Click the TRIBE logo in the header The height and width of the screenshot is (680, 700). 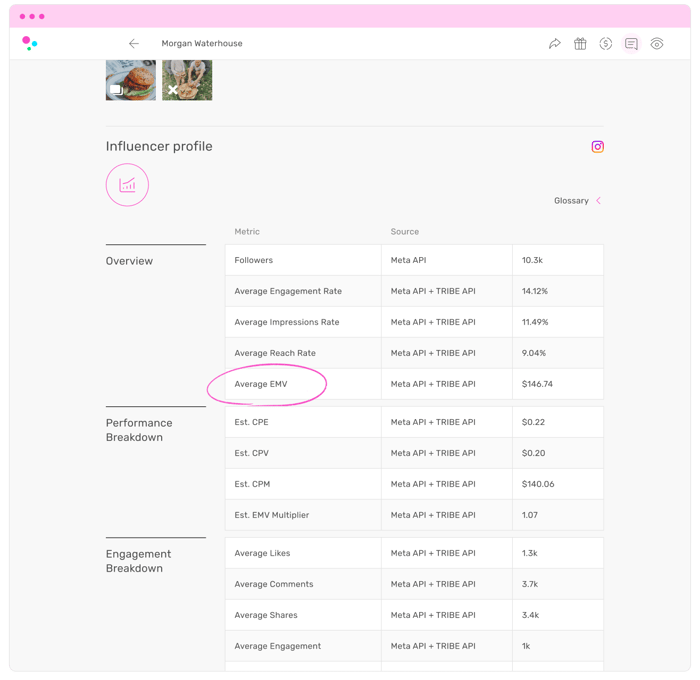click(30, 43)
